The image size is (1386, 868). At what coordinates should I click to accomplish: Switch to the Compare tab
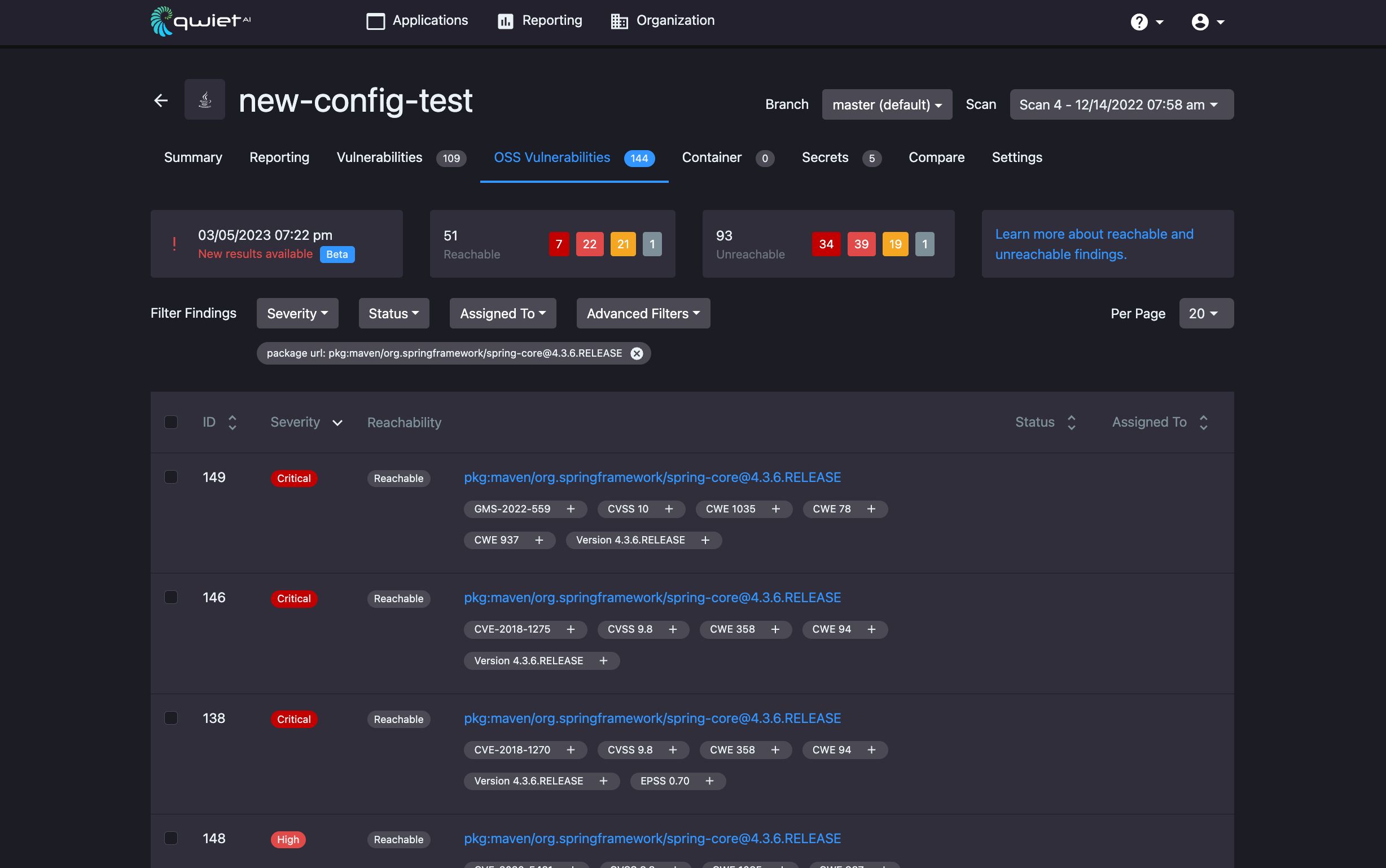coord(937,157)
